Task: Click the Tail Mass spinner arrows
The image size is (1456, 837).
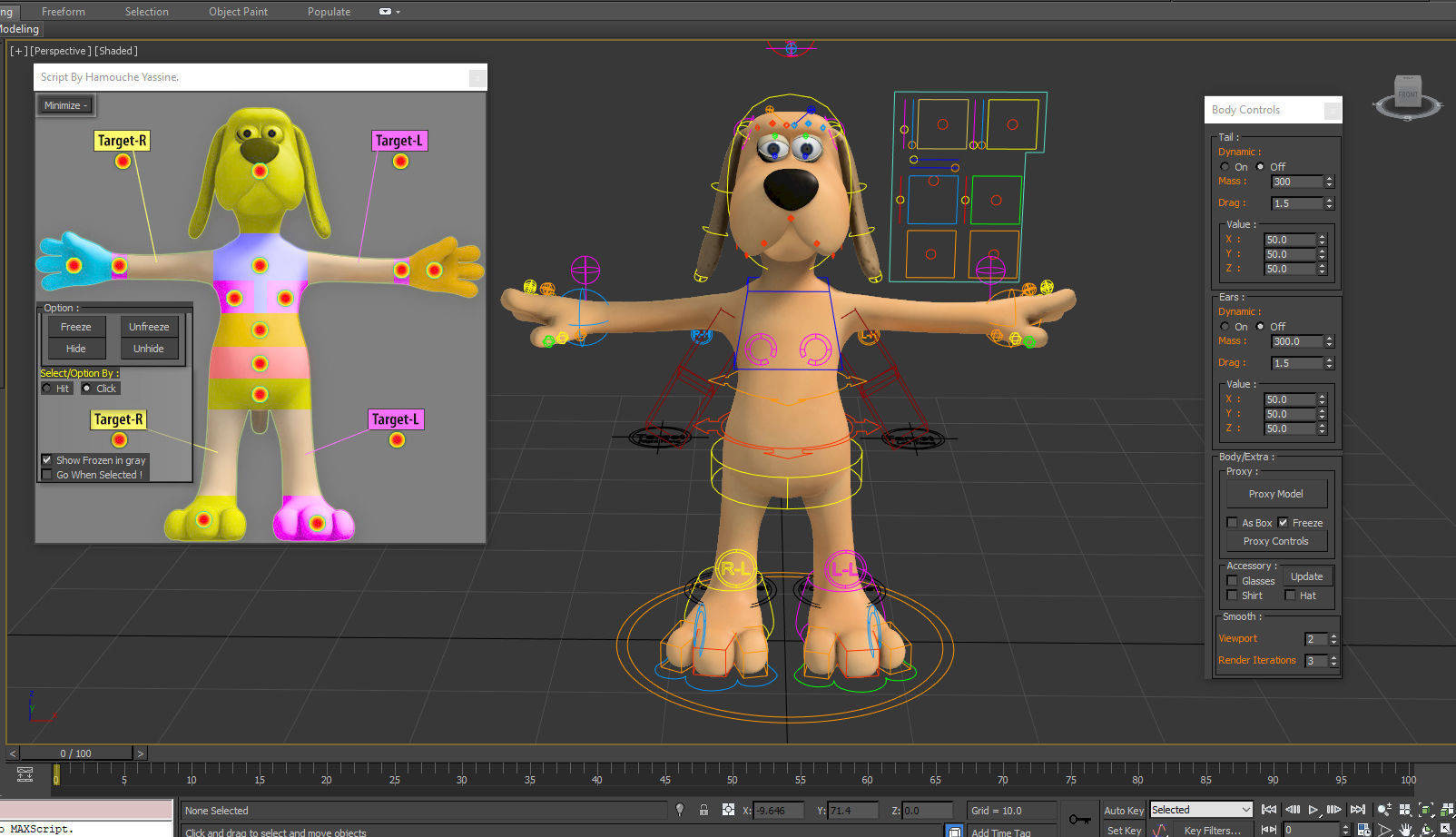Action: pos(1329,182)
